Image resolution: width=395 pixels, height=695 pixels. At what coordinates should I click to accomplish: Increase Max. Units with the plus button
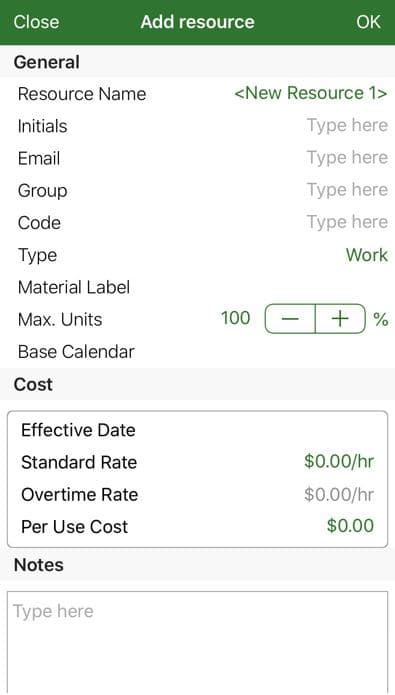[x=340, y=319]
